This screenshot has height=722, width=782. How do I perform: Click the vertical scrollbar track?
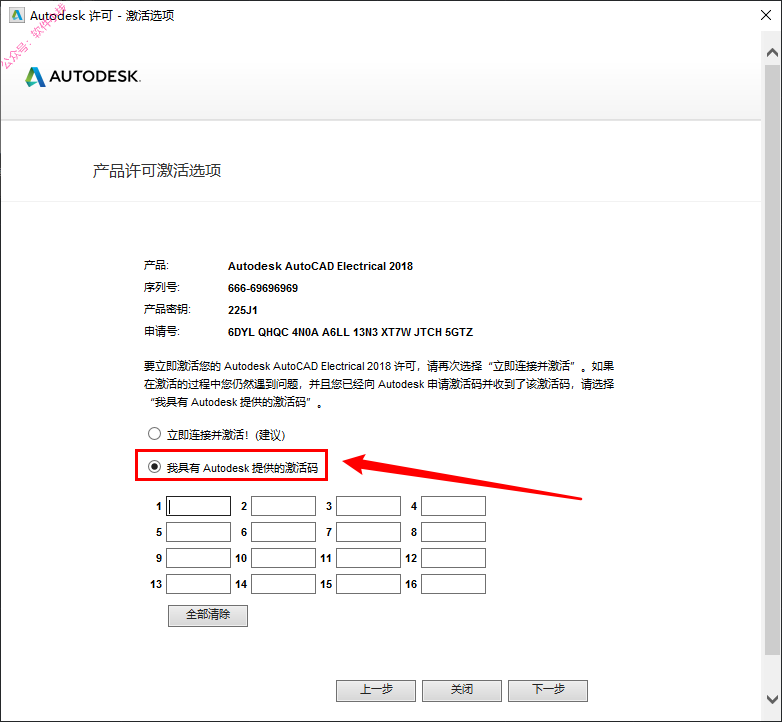772,359
